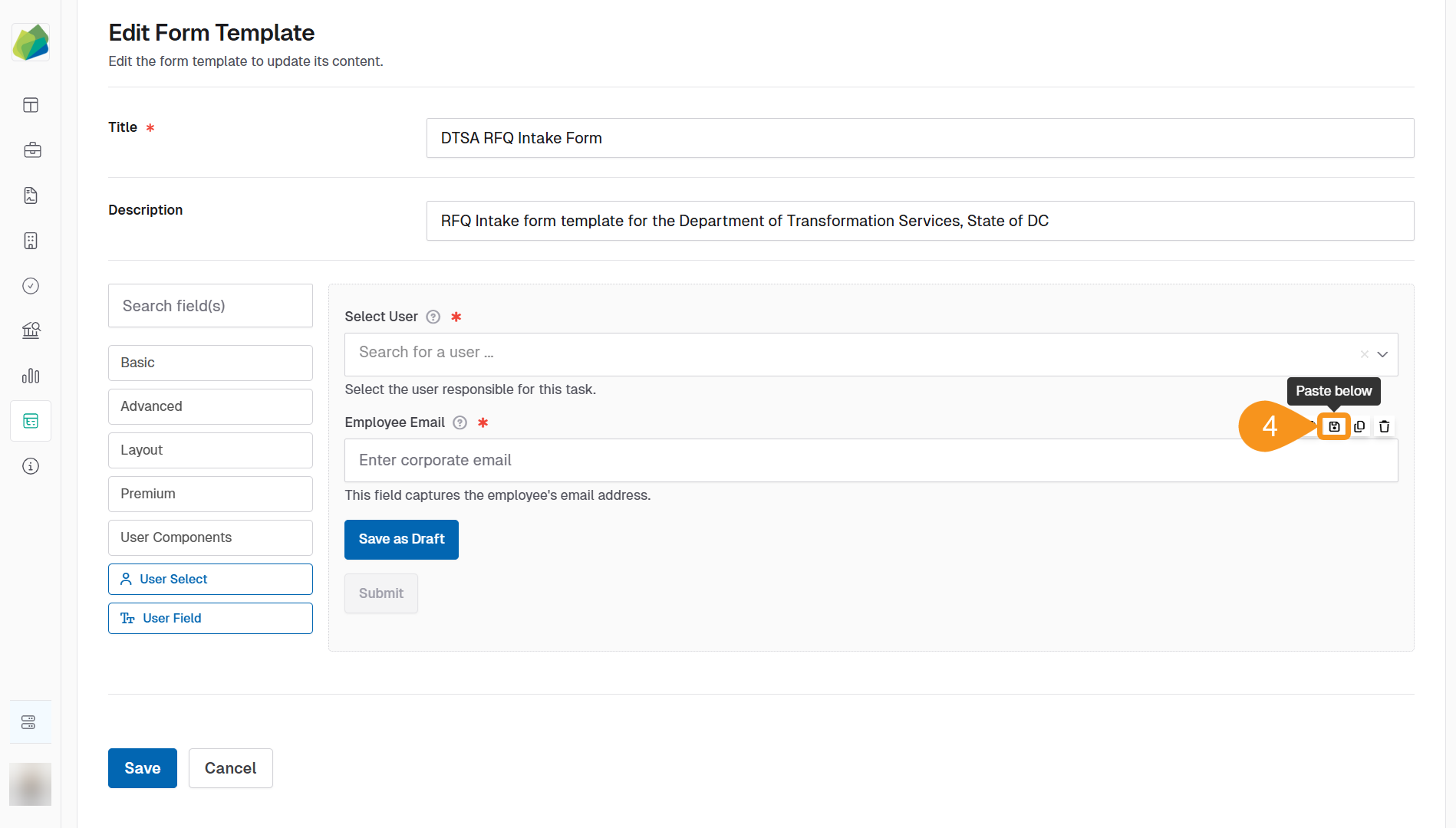Clear the Select User field with the X
The height and width of the screenshot is (828, 1456).
tap(1364, 354)
